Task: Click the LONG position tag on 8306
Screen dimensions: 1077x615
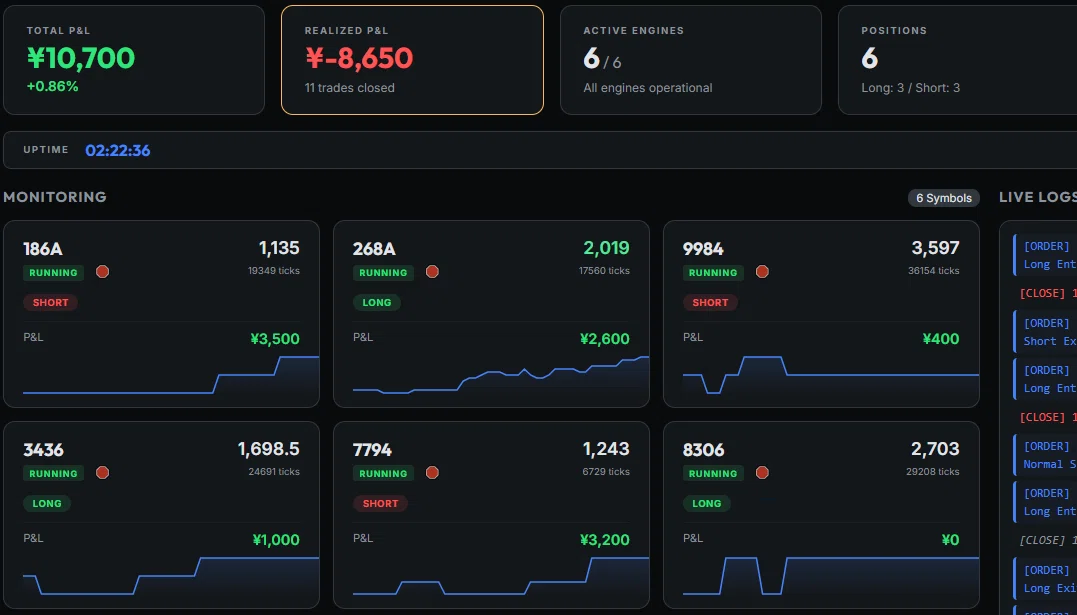Action: point(706,503)
